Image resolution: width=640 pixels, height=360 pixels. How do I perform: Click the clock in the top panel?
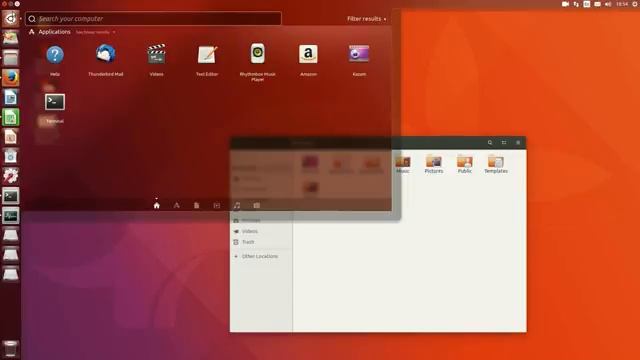[x=622, y=4]
